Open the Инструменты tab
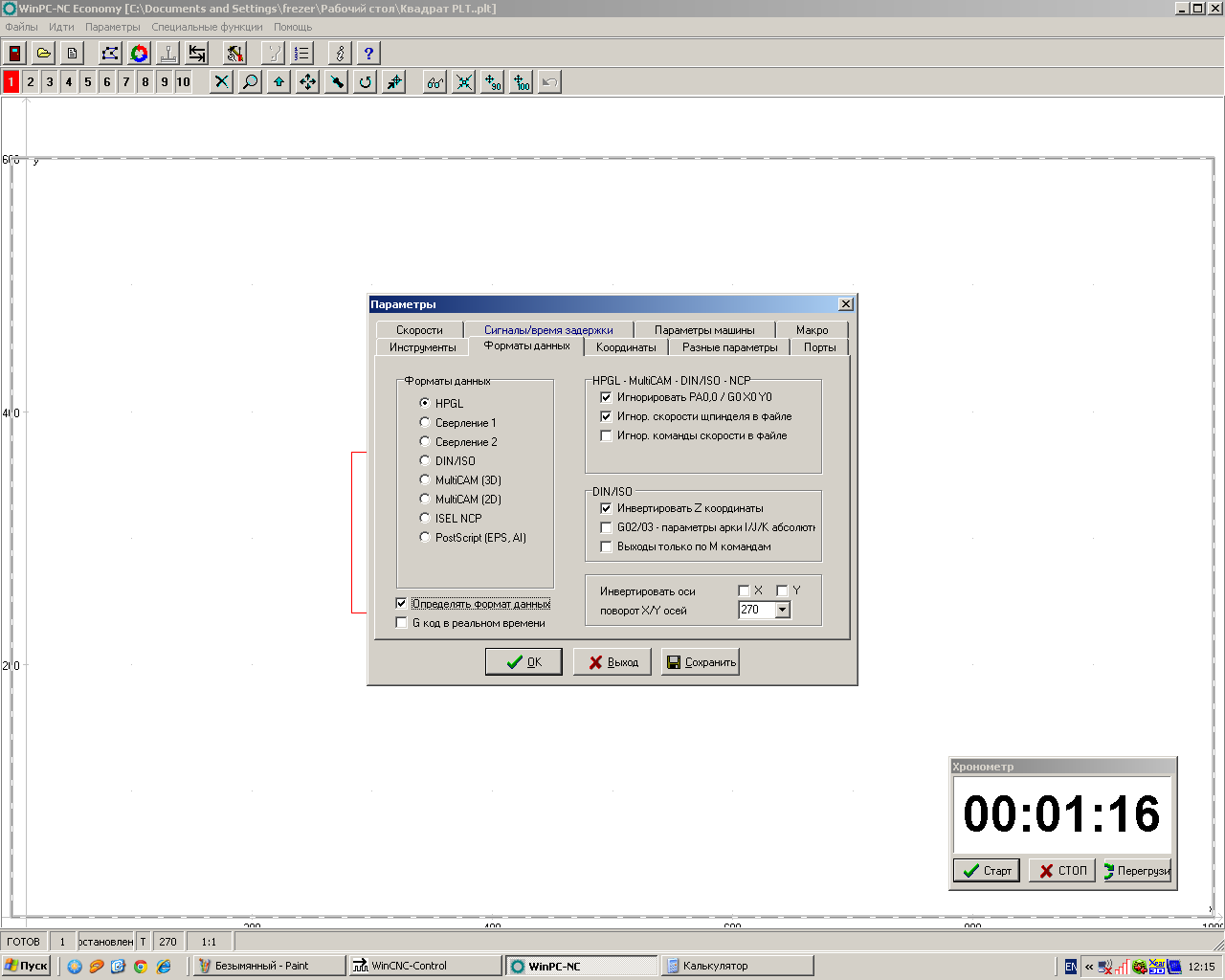This screenshot has width=1225, height=980. click(x=422, y=347)
